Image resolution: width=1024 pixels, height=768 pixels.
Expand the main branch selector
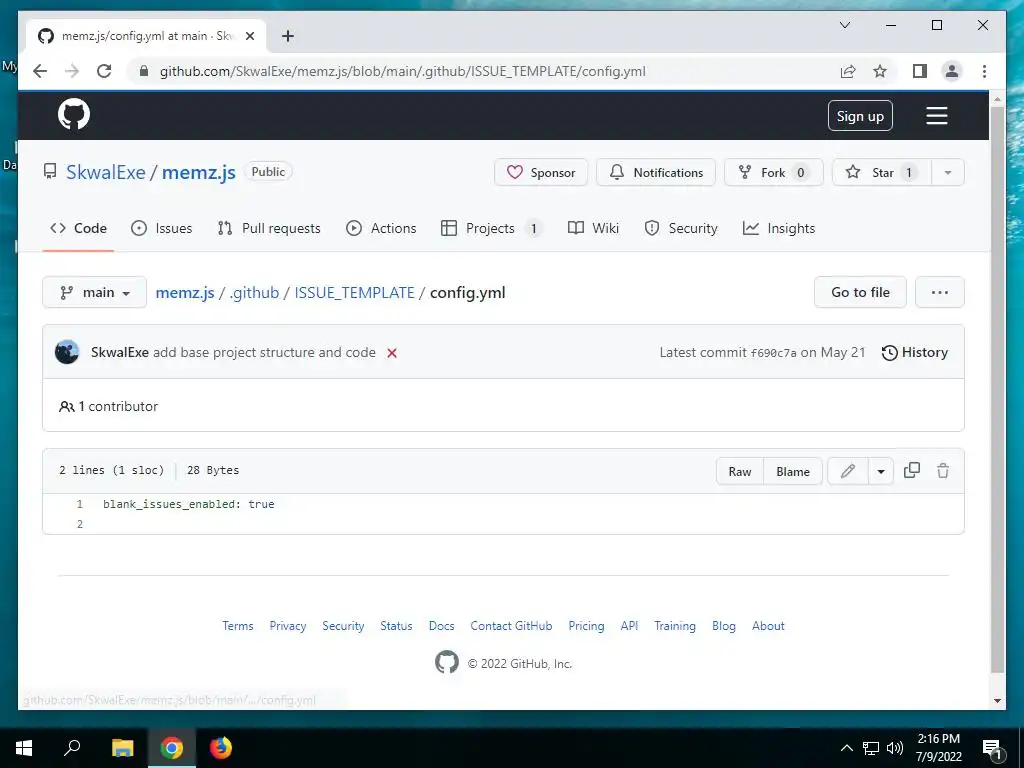coord(94,293)
